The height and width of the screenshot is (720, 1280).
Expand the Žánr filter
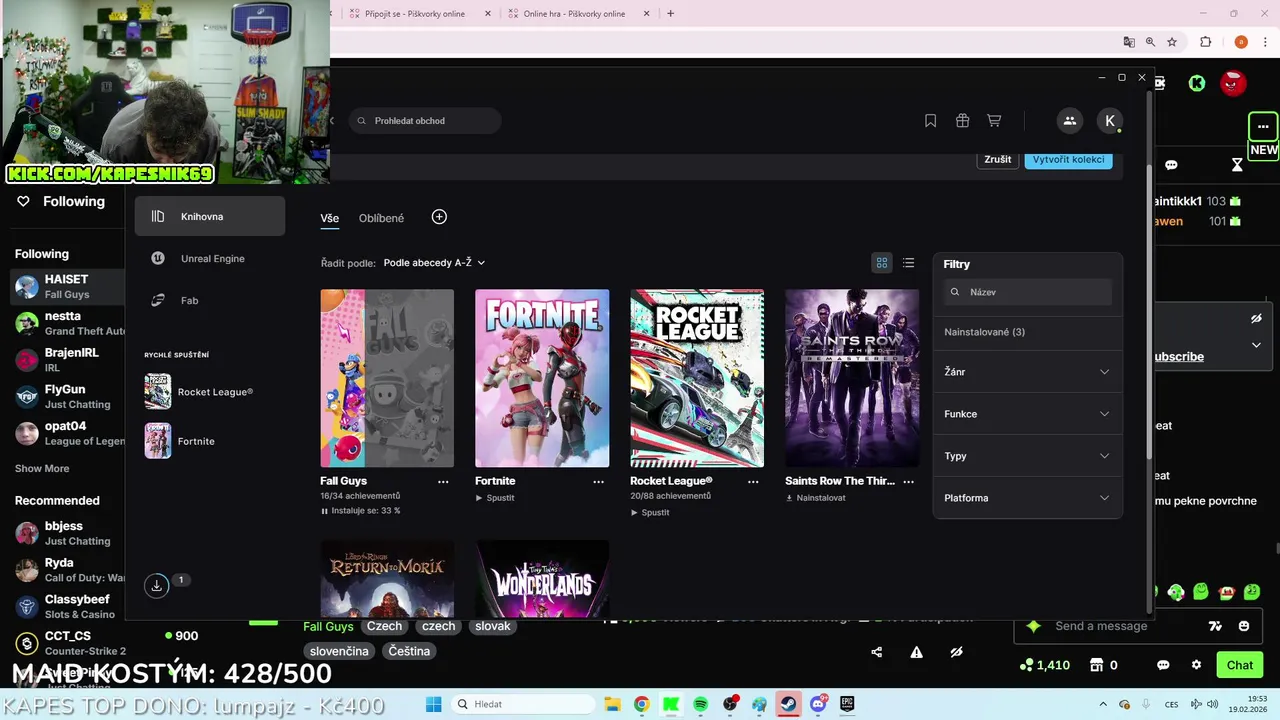(x=1027, y=372)
